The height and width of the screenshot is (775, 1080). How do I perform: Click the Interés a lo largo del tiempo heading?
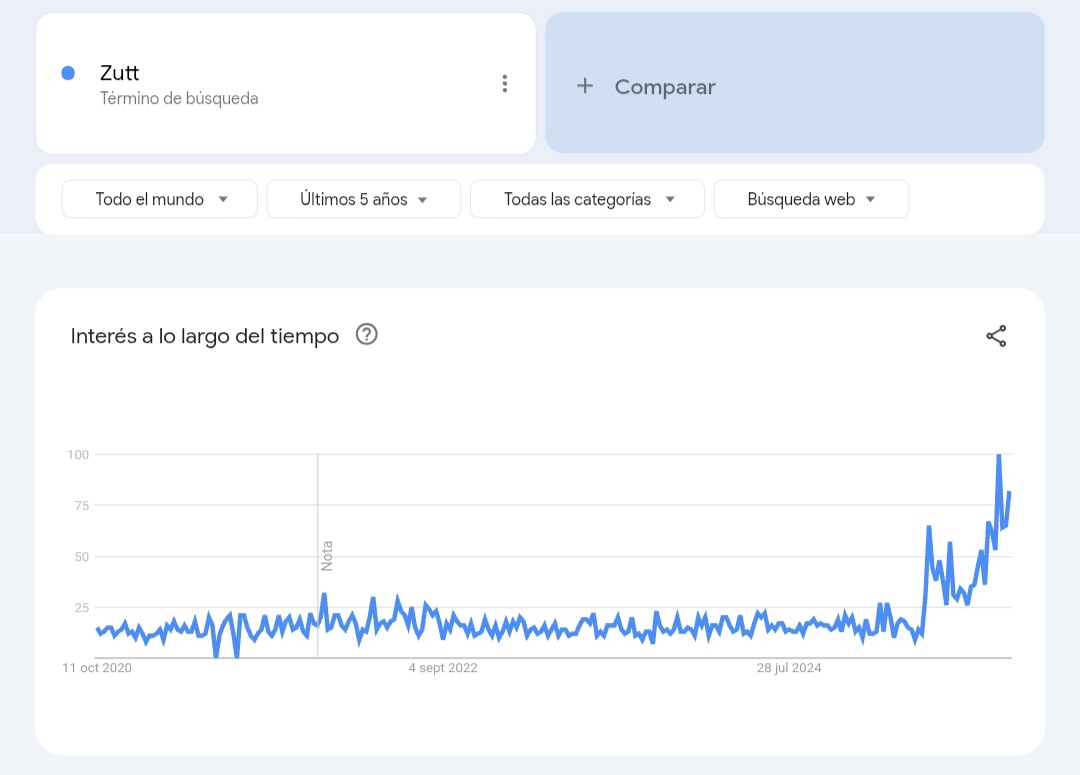[205, 336]
